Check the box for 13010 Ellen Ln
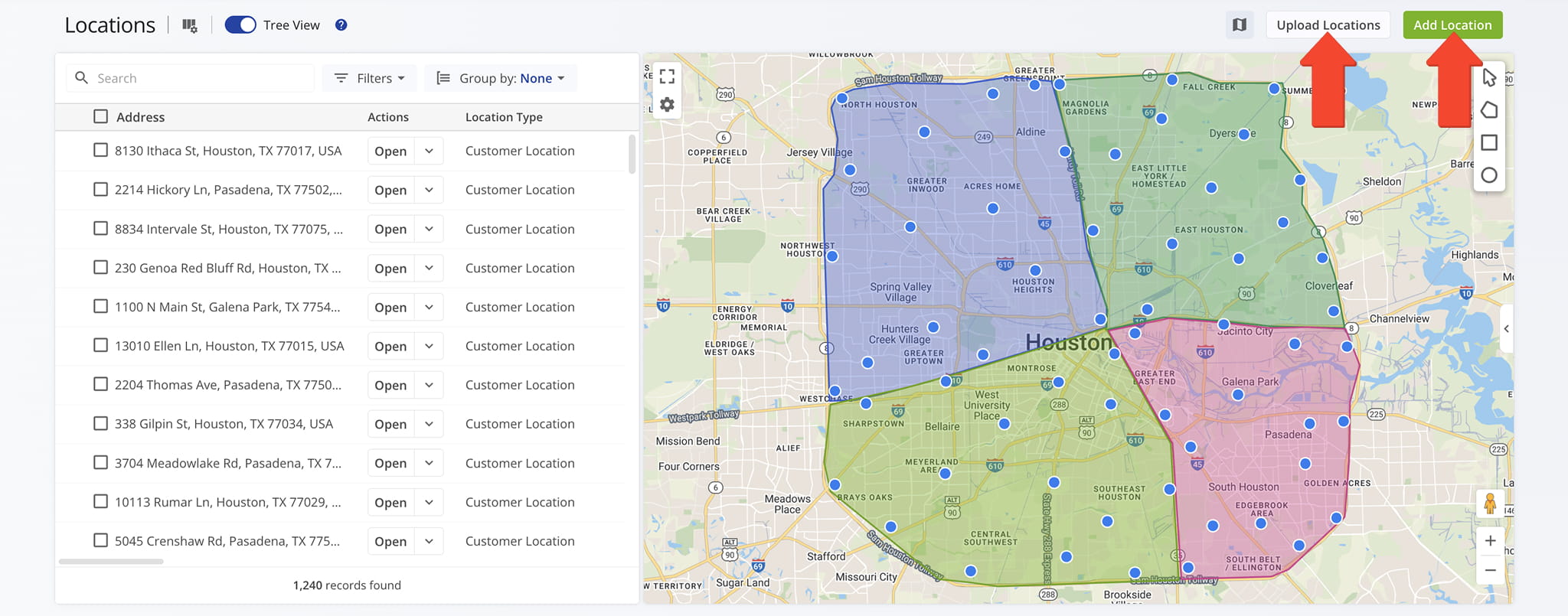 tap(100, 345)
